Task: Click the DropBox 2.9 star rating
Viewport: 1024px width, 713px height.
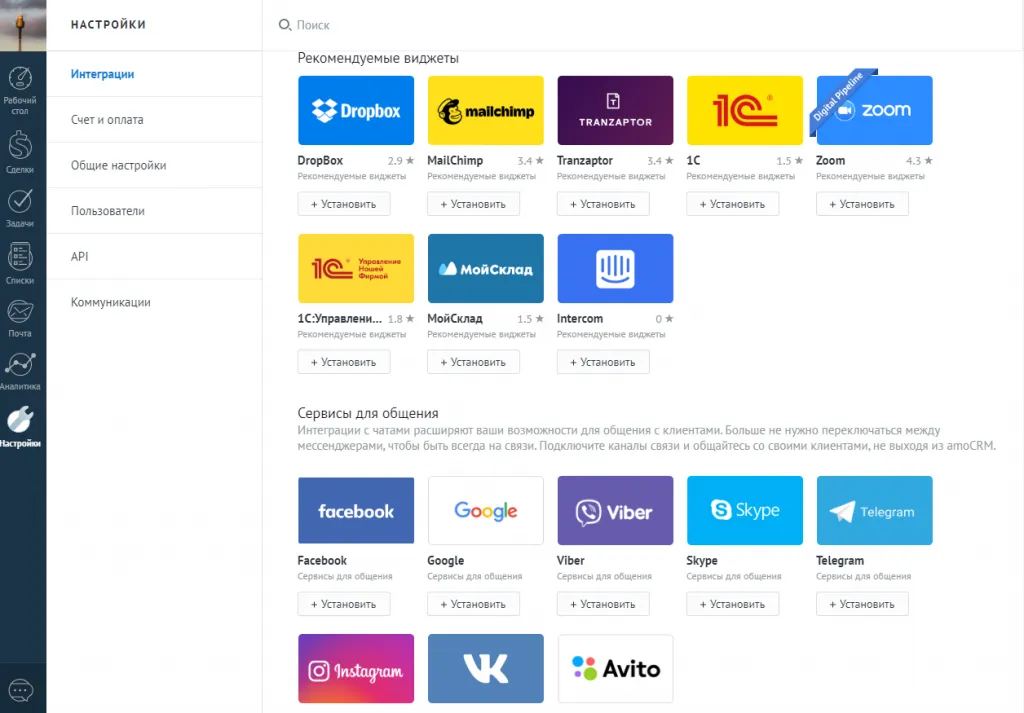Action: click(400, 161)
